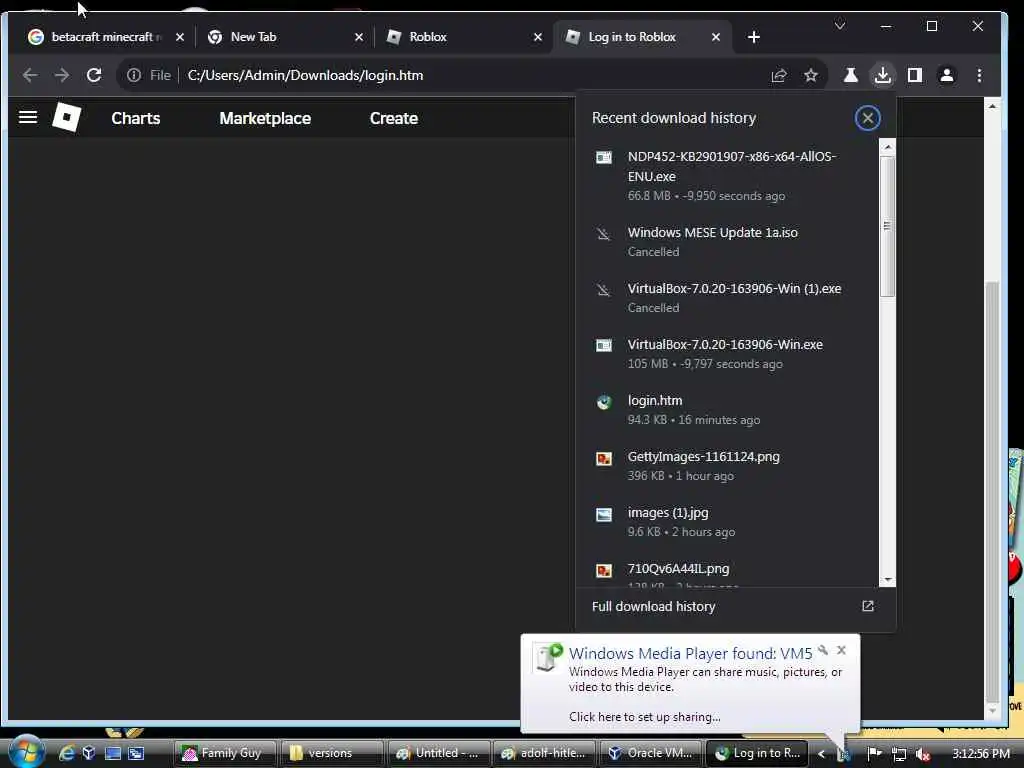This screenshot has width=1024, height=768.
Task: Switch to Family Guy taskbar window
Action: coord(225,753)
